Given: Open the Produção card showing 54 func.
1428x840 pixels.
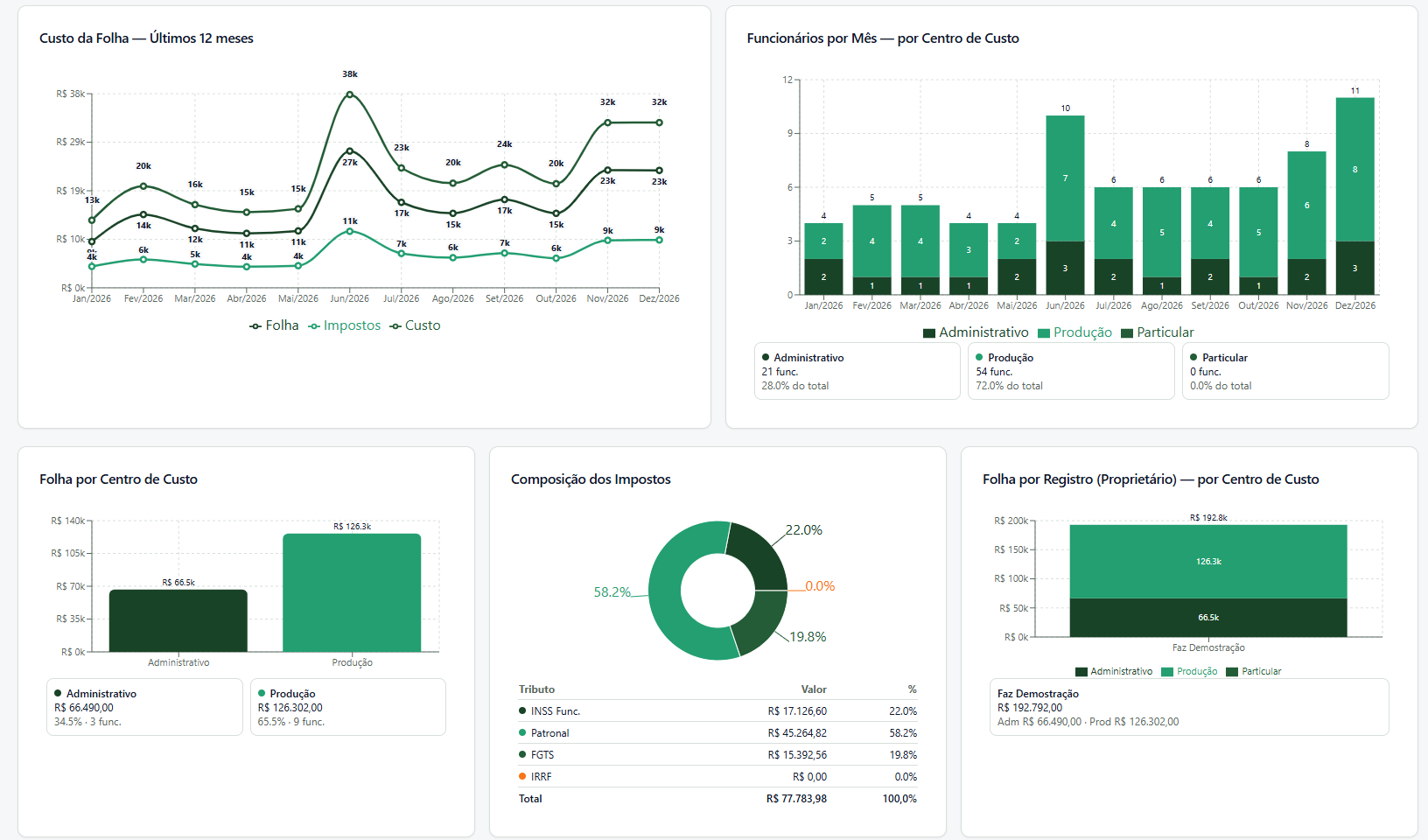Looking at the screenshot, I should [1071, 371].
